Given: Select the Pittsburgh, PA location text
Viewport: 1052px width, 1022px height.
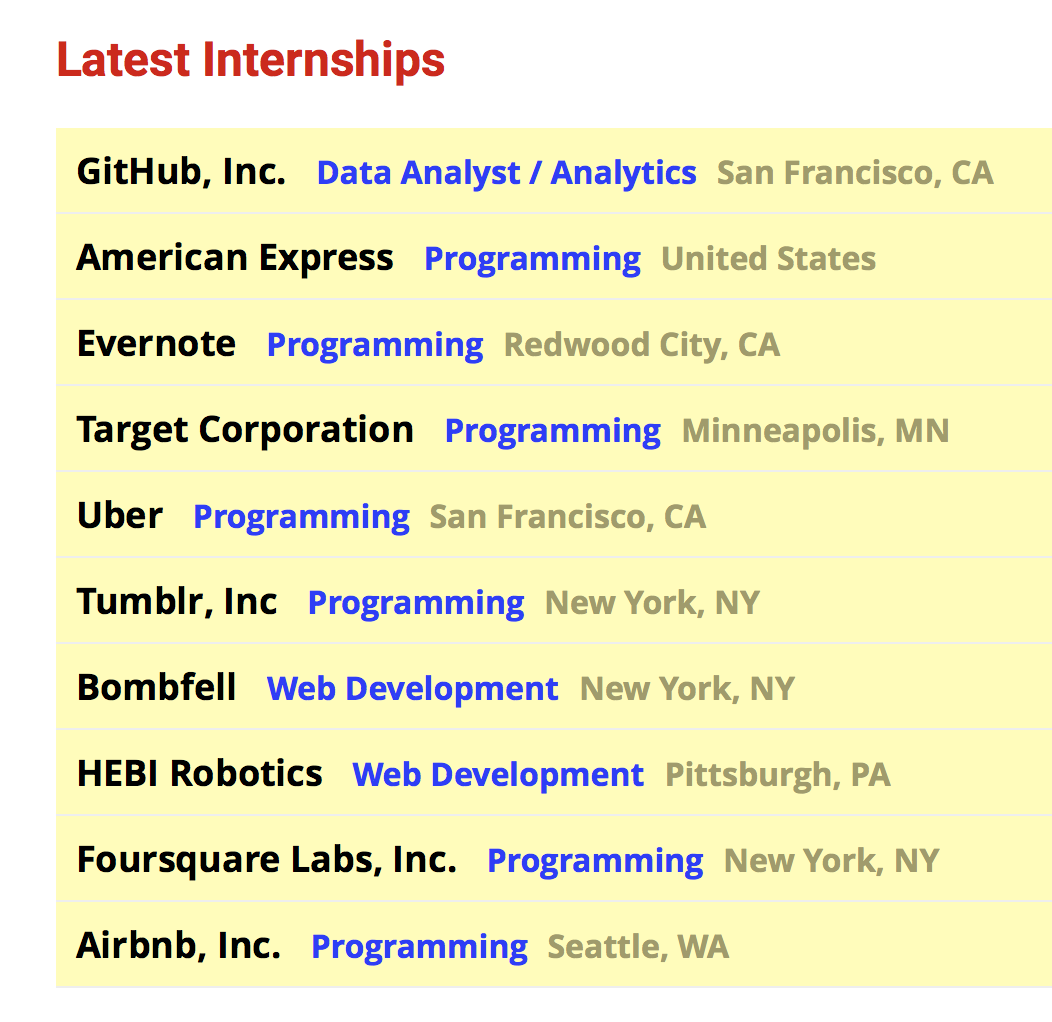Looking at the screenshot, I should pyautogui.click(x=777, y=774).
